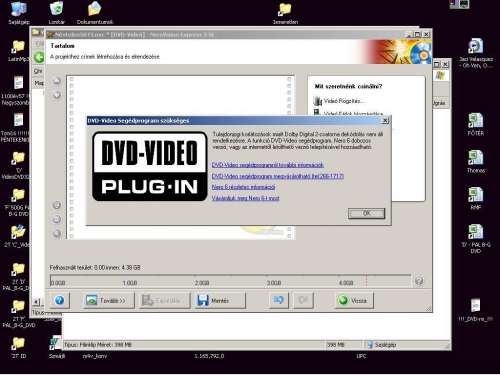The image size is (500, 375).
Task: Click the Vissza button with green icon
Action: click(354, 300)
